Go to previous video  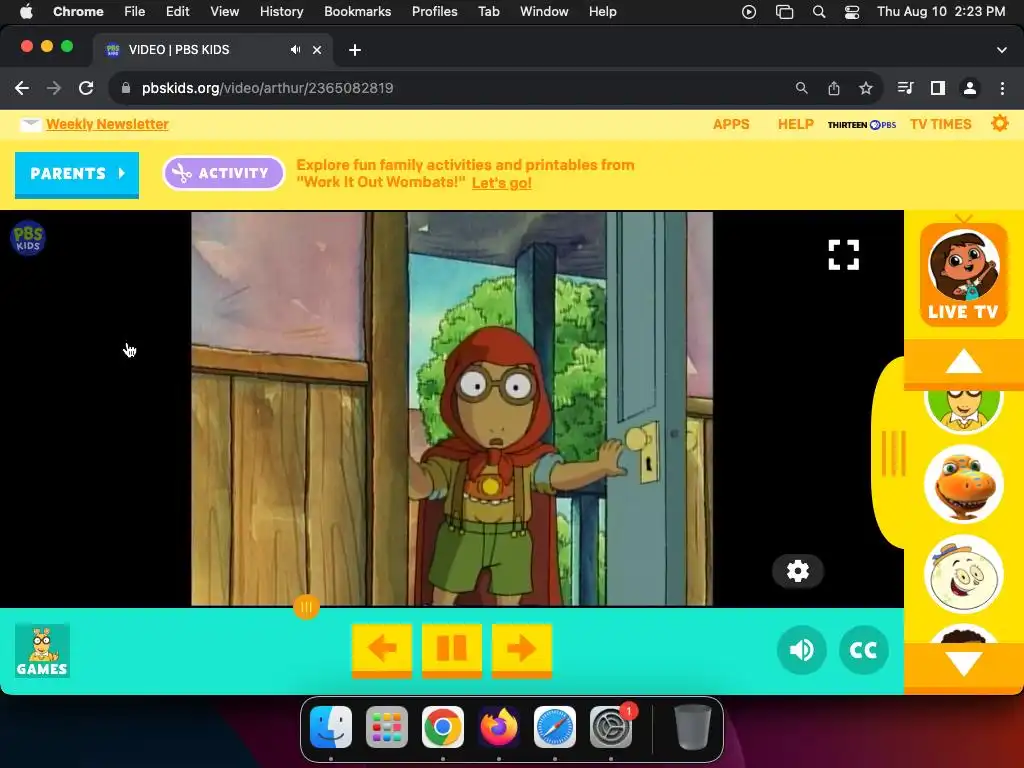[381, 649]
